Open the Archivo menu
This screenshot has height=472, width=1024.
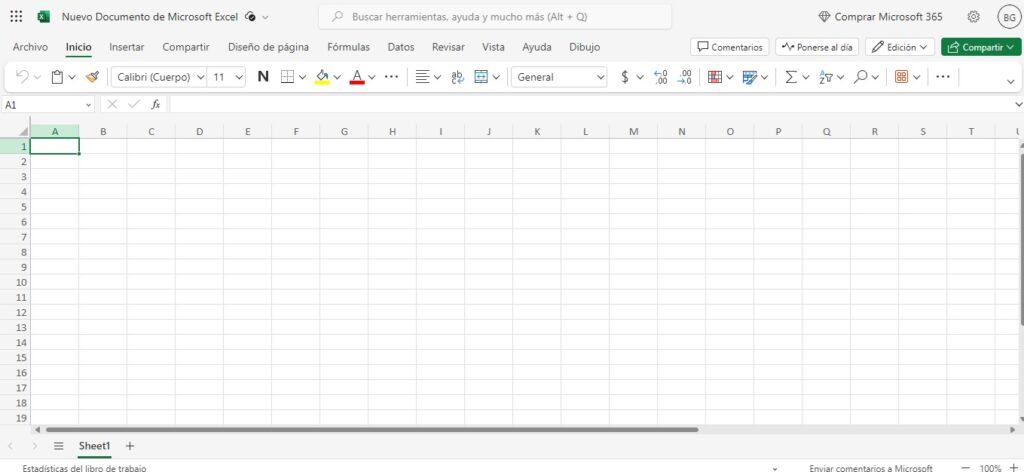(x=30, y=47)
